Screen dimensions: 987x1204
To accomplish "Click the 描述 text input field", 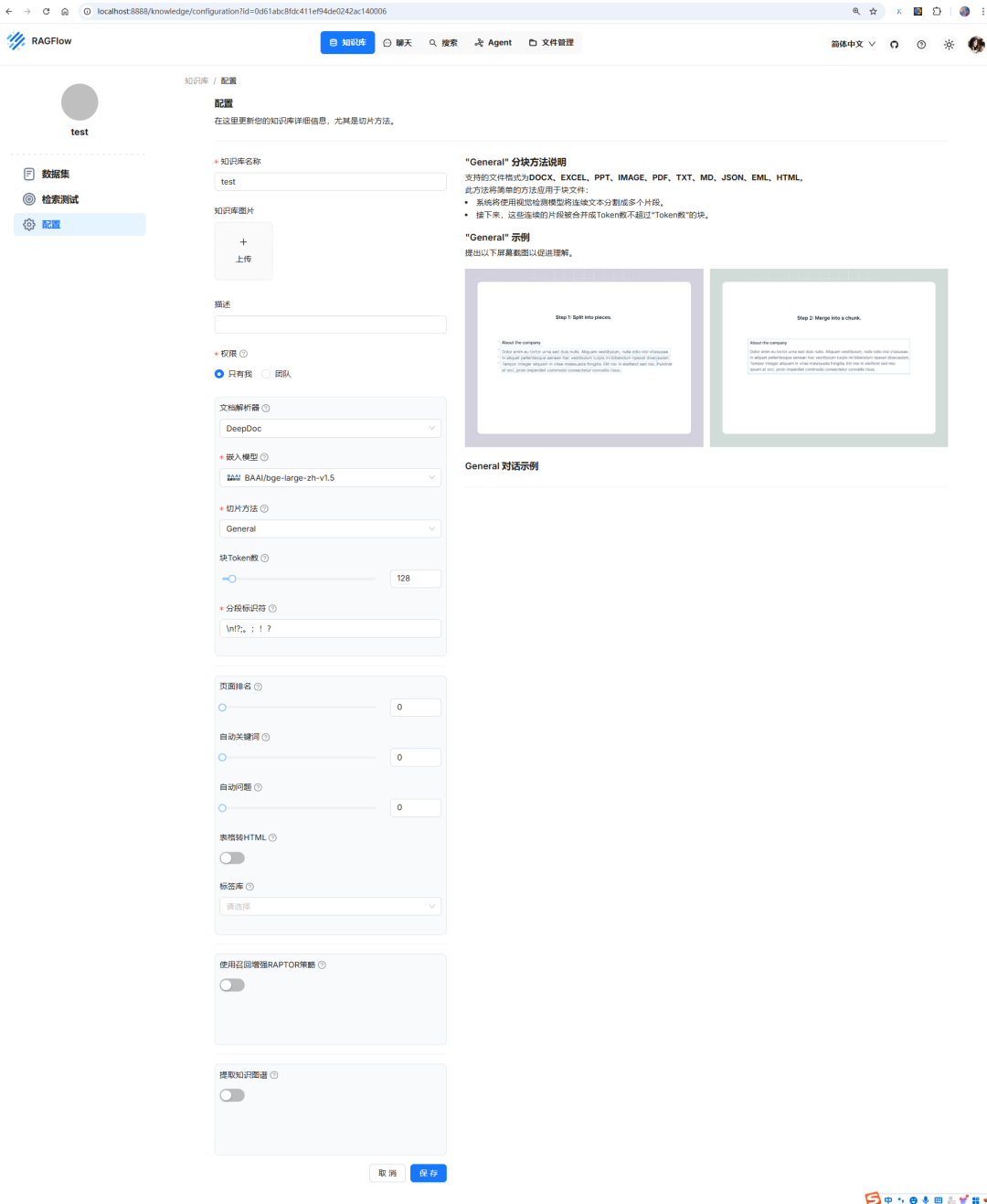I will 330,325.
